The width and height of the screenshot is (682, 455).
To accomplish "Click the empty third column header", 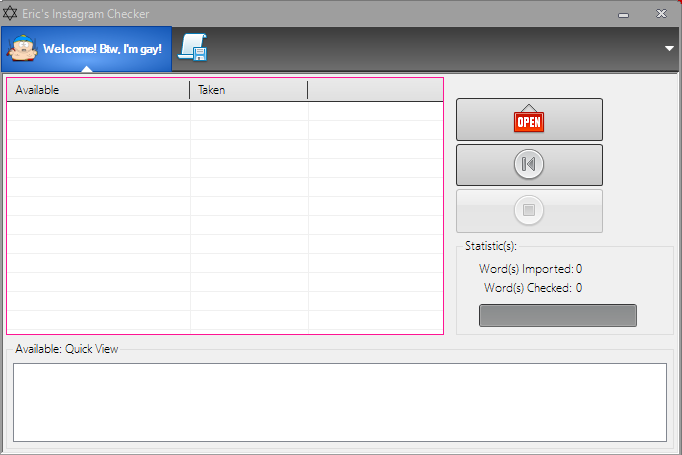I will (x=375, y=90).
